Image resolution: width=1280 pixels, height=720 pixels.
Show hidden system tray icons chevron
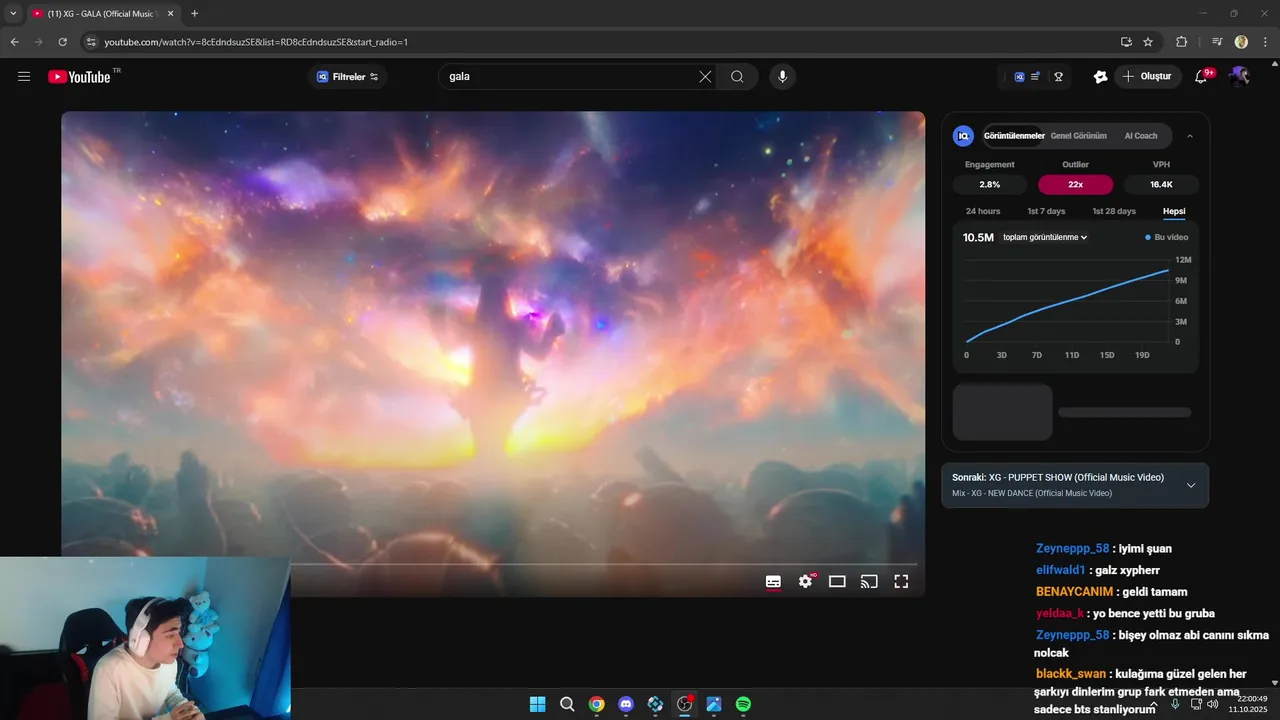coord(1153,705)
